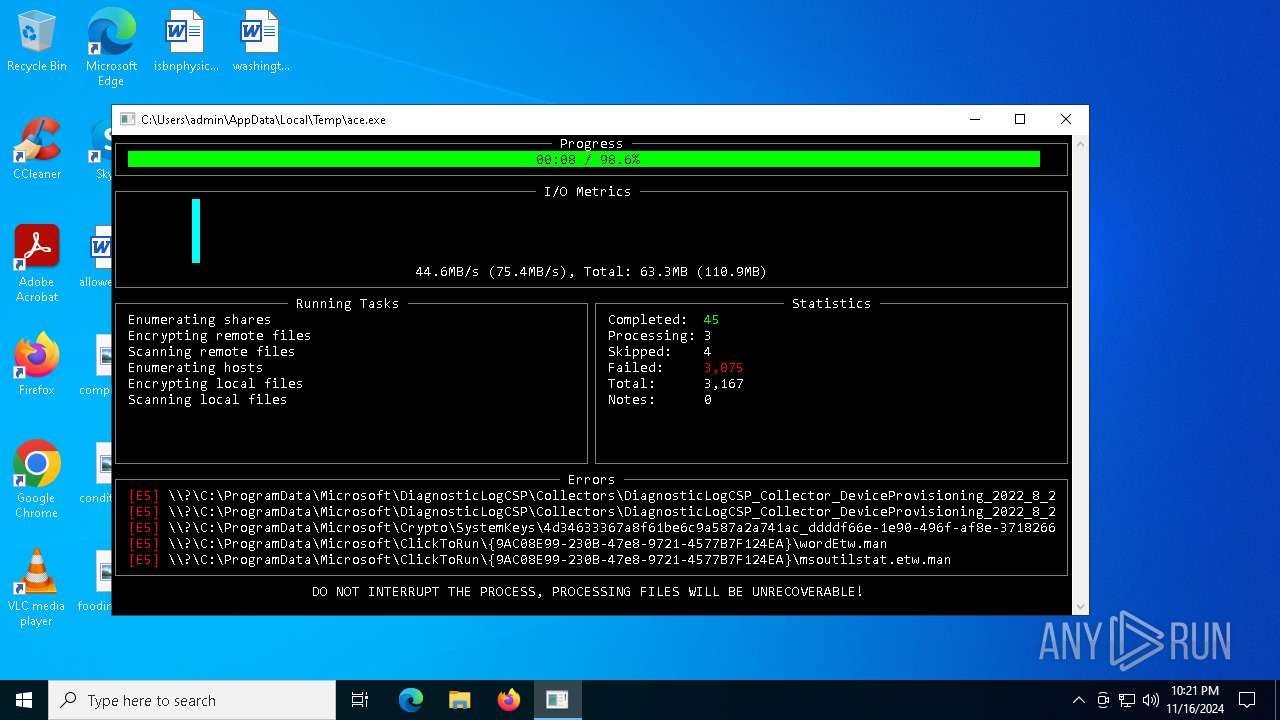
Task: Open the Windows Start menu
Action: (24, 700)
